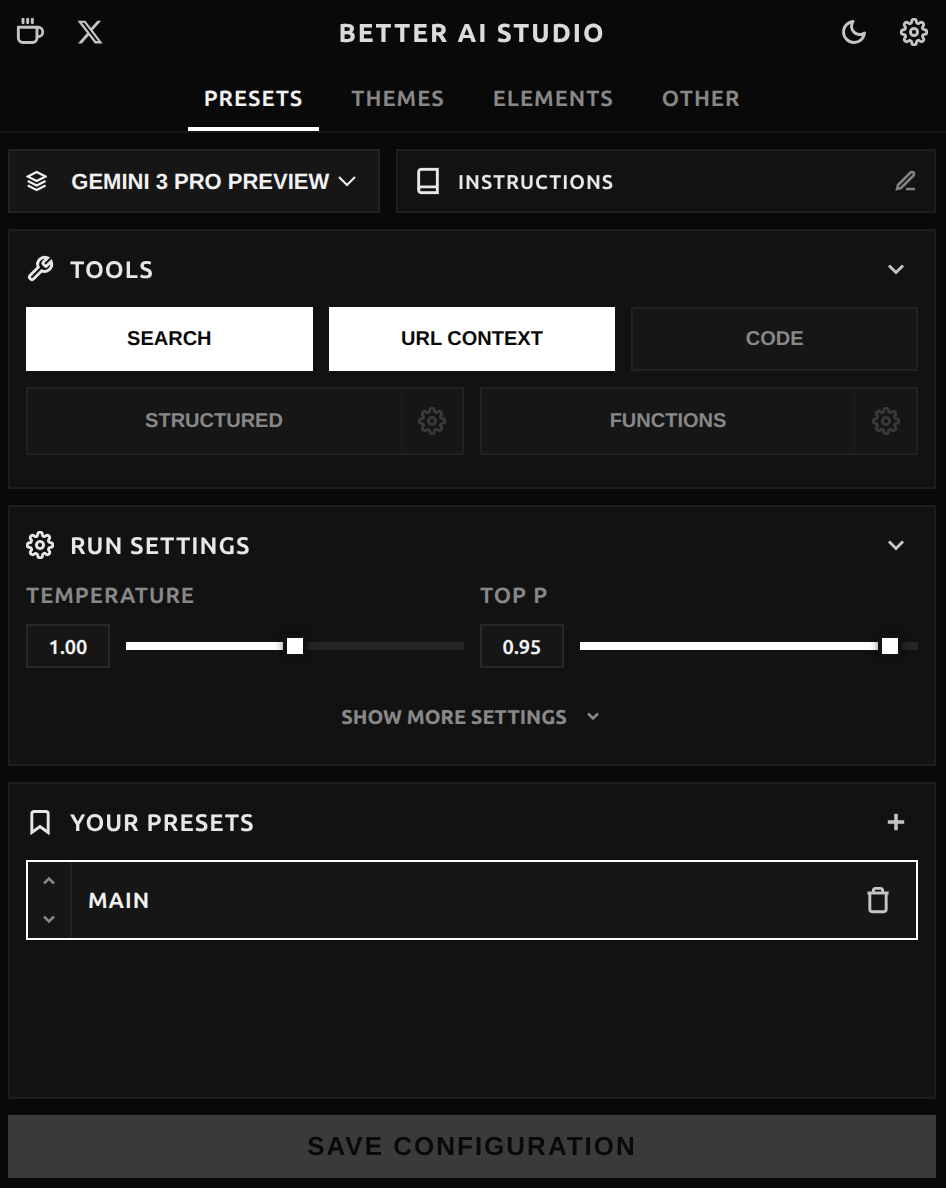Collapse the Tools section chevron
The height and width of the screenshot is (1188, 946).
pyautogui.click(x=896, y=269)
